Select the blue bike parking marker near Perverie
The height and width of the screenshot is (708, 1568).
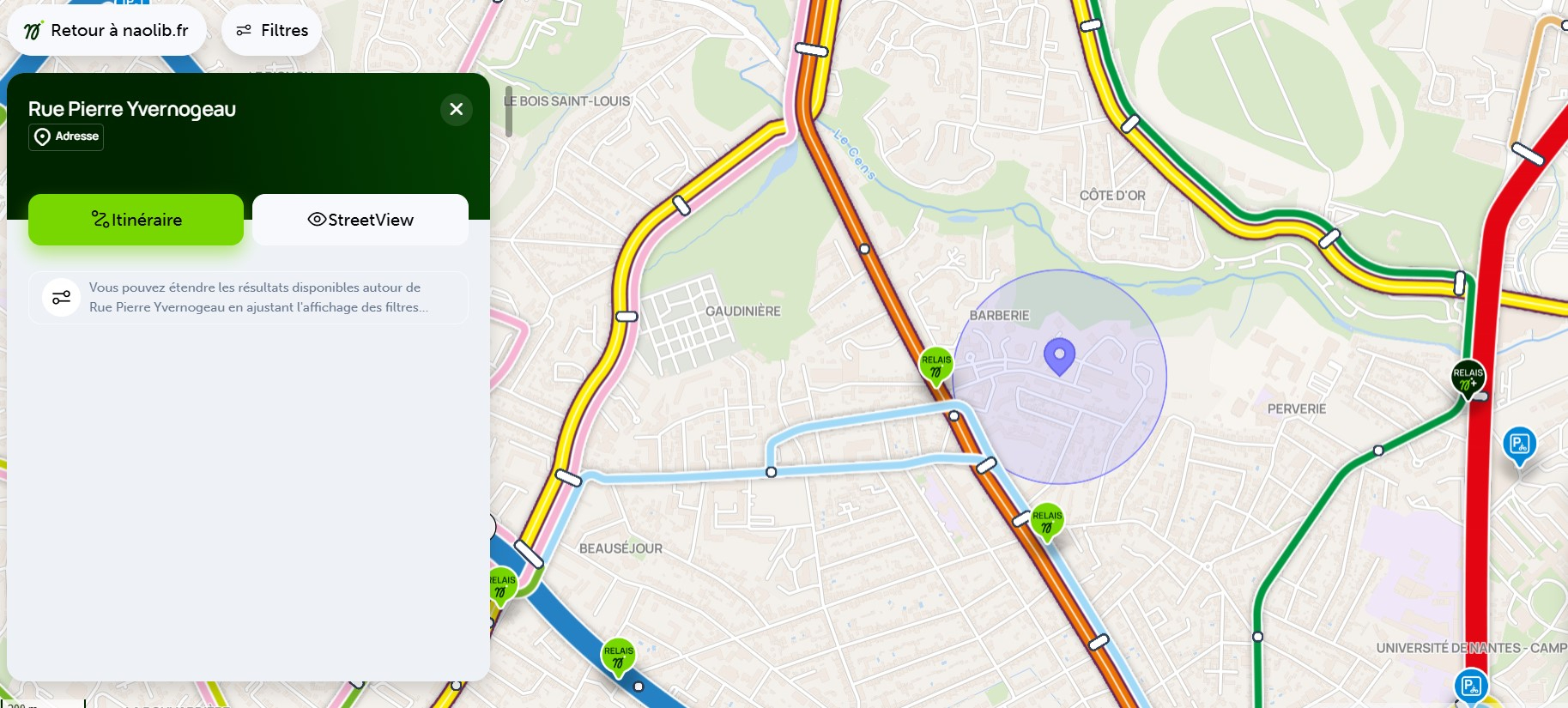point(1519,445)
